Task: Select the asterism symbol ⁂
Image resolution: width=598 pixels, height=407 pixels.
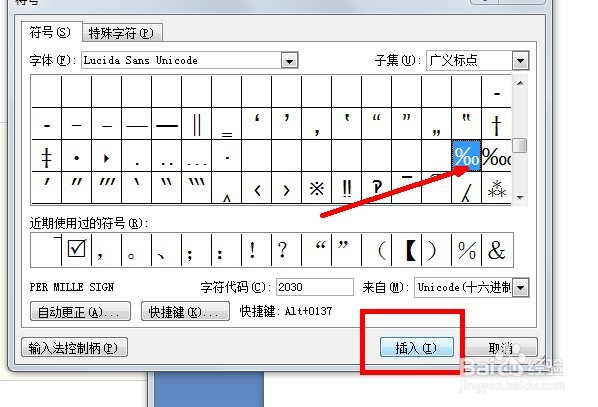Action: coord(496,188)
